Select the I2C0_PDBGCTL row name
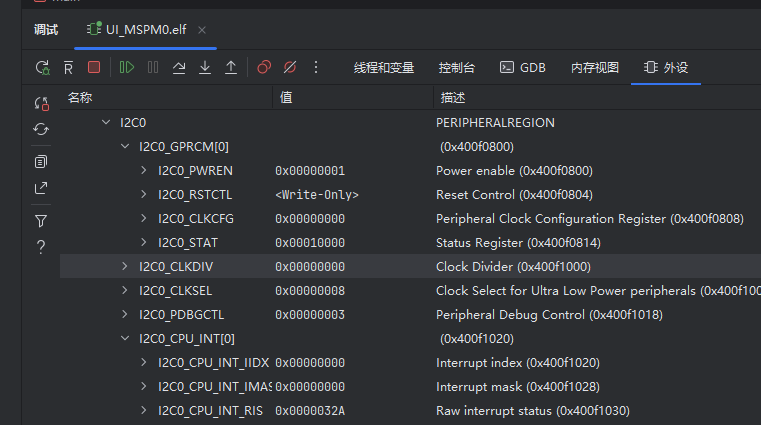 182,315
